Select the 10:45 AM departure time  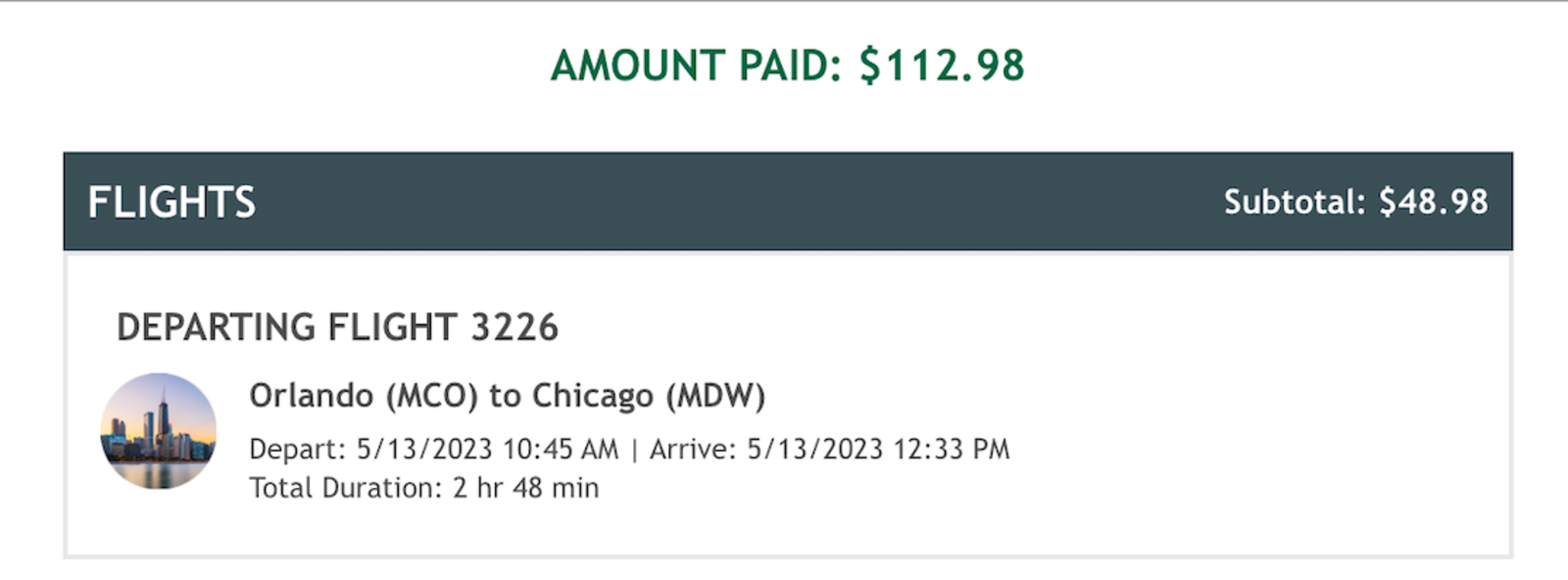point(561,449)
